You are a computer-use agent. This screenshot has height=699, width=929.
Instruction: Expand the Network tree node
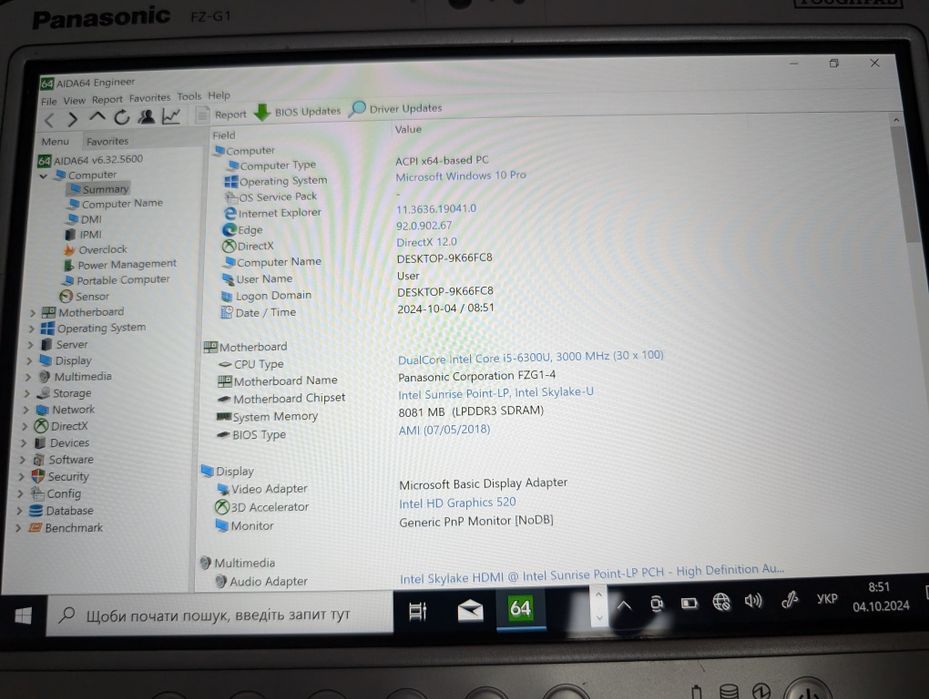coord(25,410)
